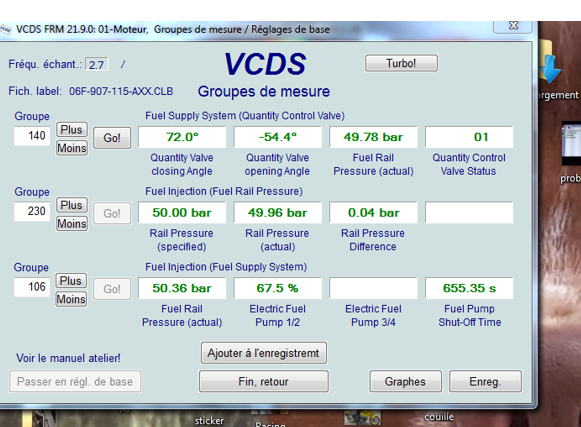Close the VCDS measuring groups window
Screen dimensions: 581x427
(513, 26)
